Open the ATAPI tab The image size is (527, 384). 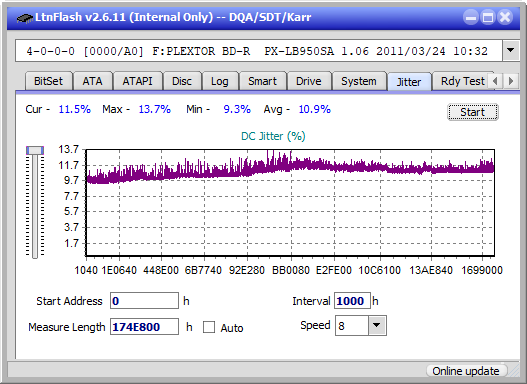137,81
